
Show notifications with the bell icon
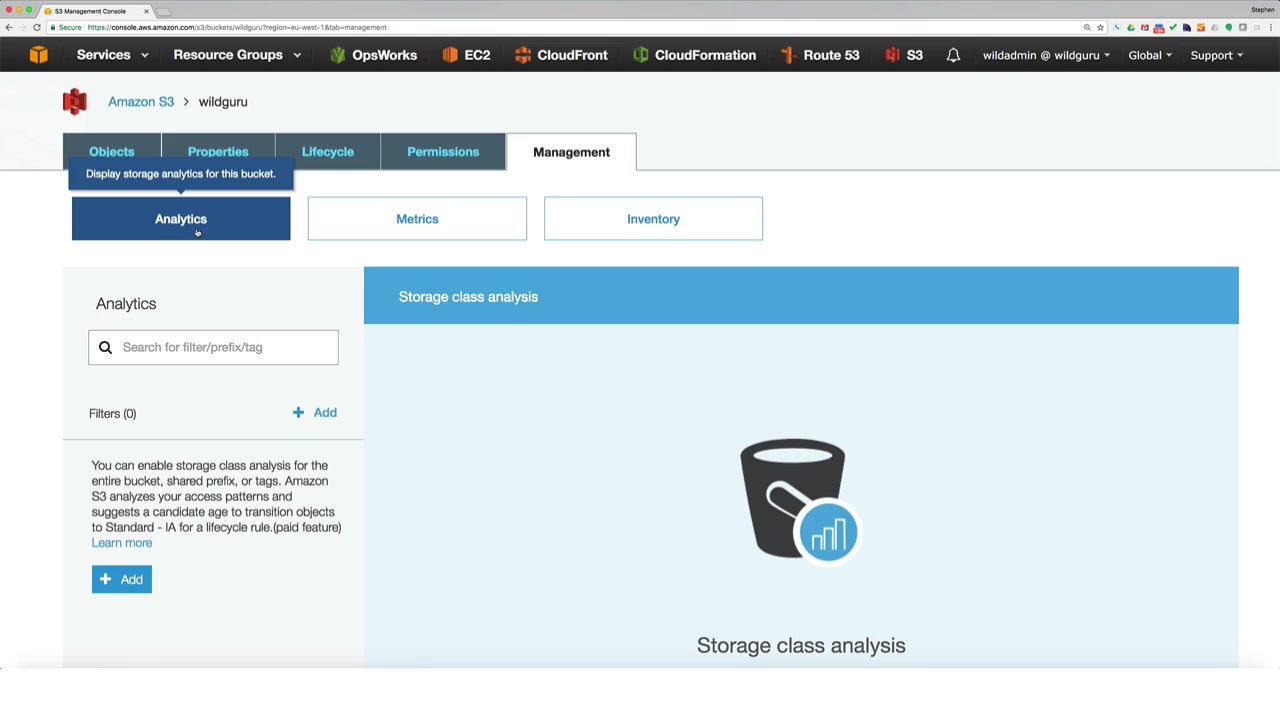[953, 55]
